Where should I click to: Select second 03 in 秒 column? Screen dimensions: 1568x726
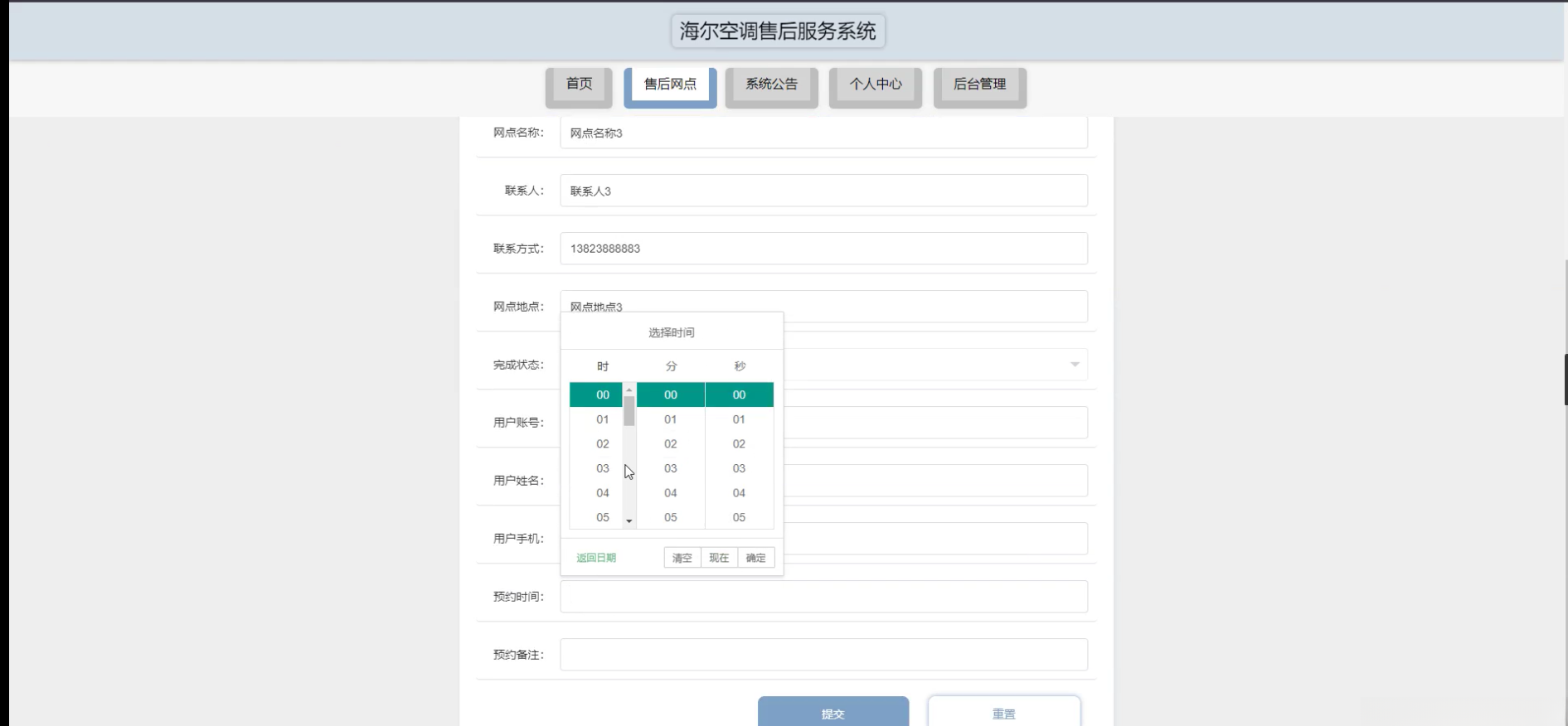click(x=739, y=468)
